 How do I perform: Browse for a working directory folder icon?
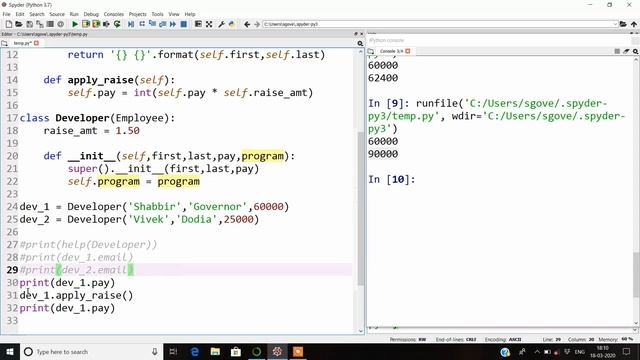[x=623, y=24]
